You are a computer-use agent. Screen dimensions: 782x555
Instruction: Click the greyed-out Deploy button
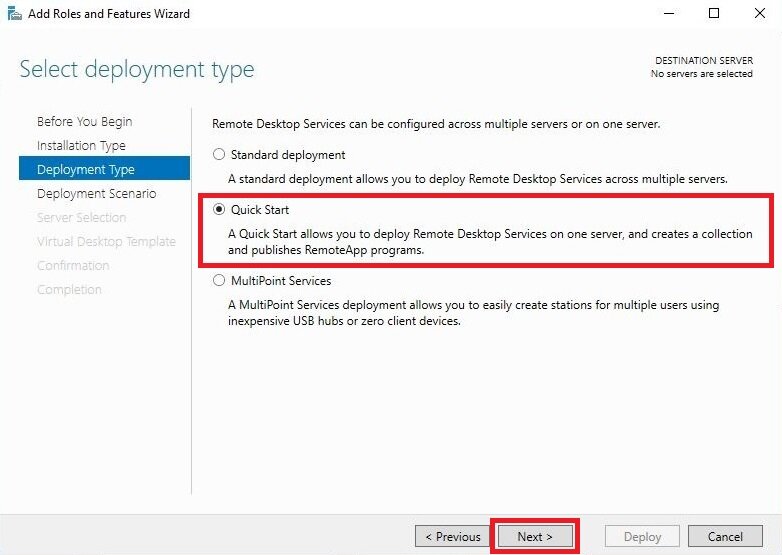pos(642,537)
